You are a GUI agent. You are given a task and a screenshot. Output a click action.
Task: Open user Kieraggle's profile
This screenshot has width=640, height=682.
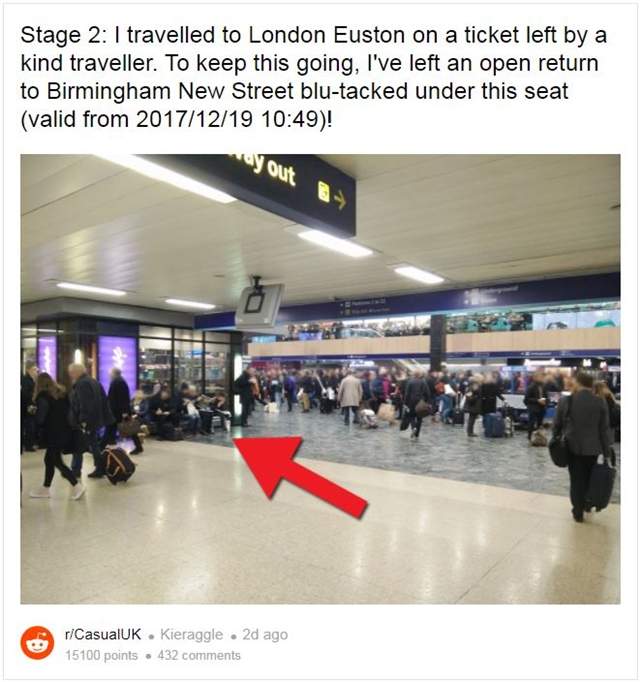click(191, 635)
